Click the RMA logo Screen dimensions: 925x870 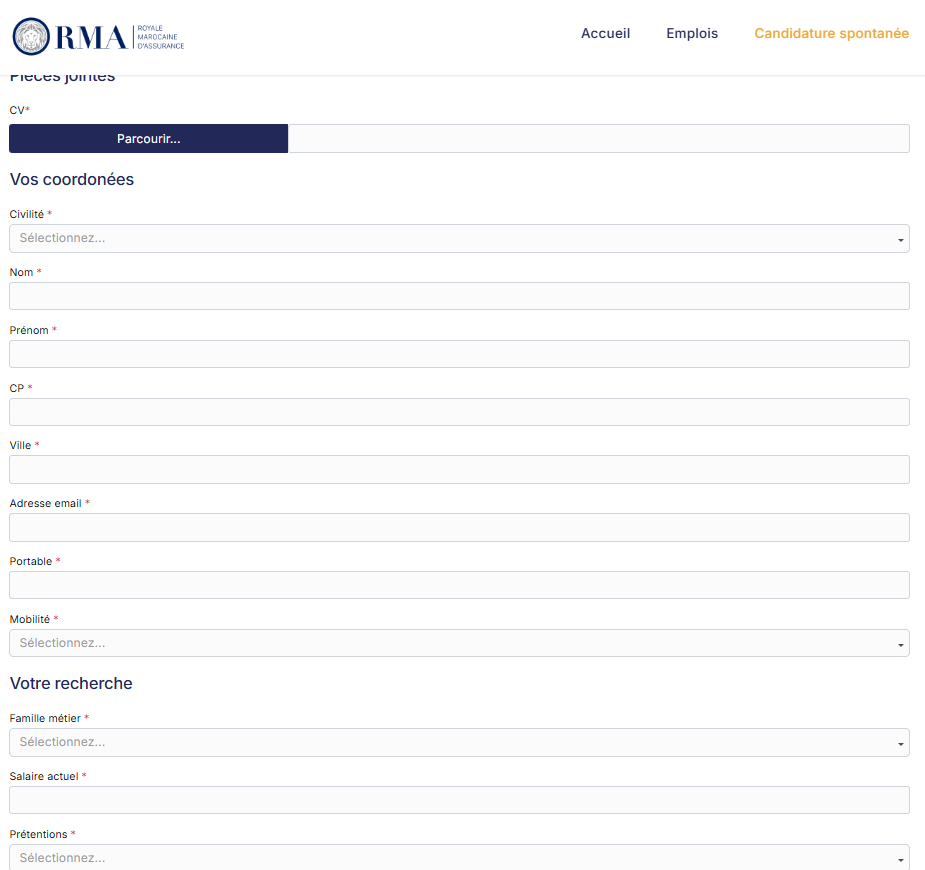pos(97,36)
